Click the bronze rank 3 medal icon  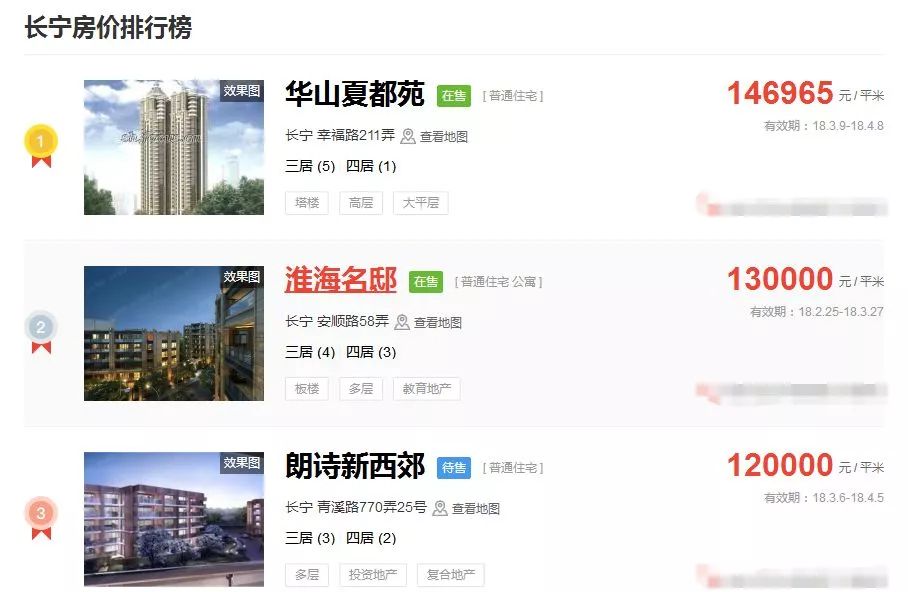coord(41,517)
